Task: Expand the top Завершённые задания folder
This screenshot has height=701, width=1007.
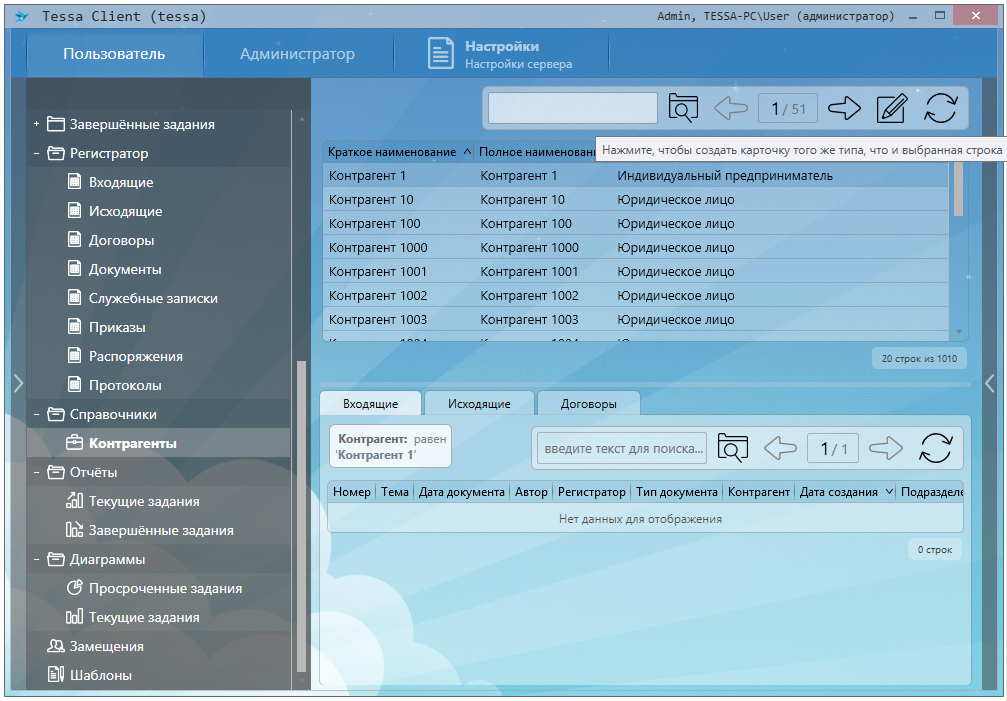Action: coord(37,124)
